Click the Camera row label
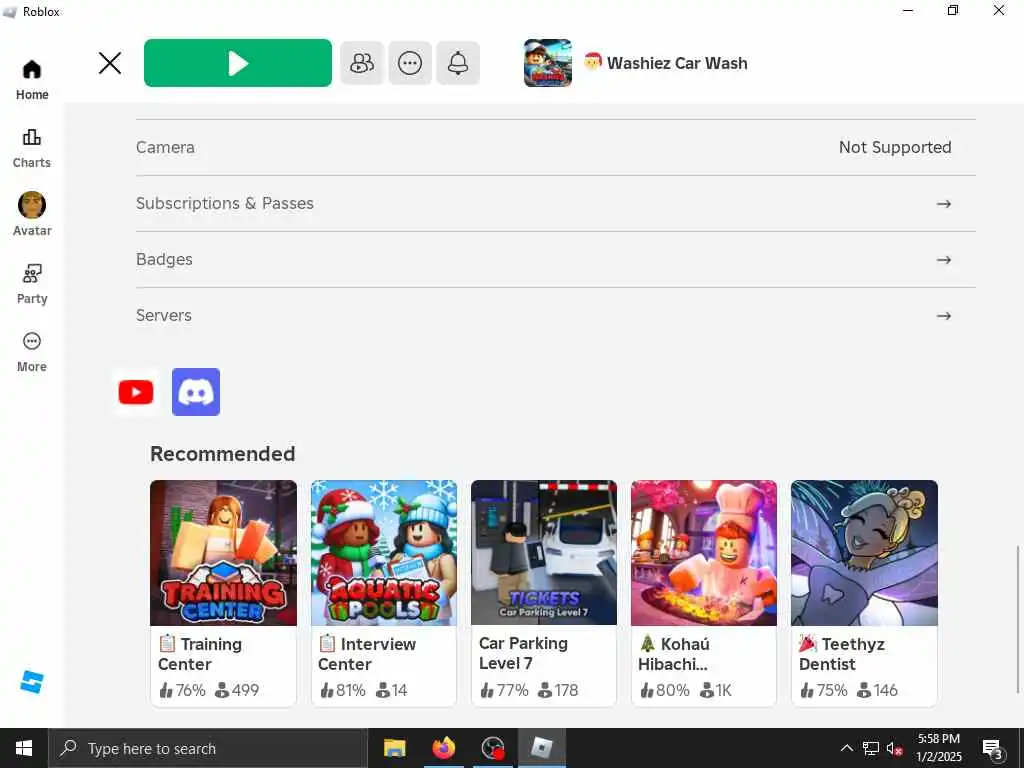The height and width of the screenshot is (768, 1024). coord(165,147)
